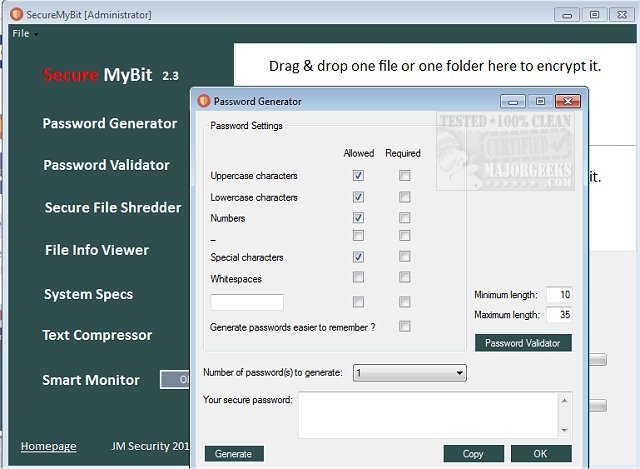Viewport: 640px width, 469px height.
Task: Click the custom characters text box
Action: point(247,302)
